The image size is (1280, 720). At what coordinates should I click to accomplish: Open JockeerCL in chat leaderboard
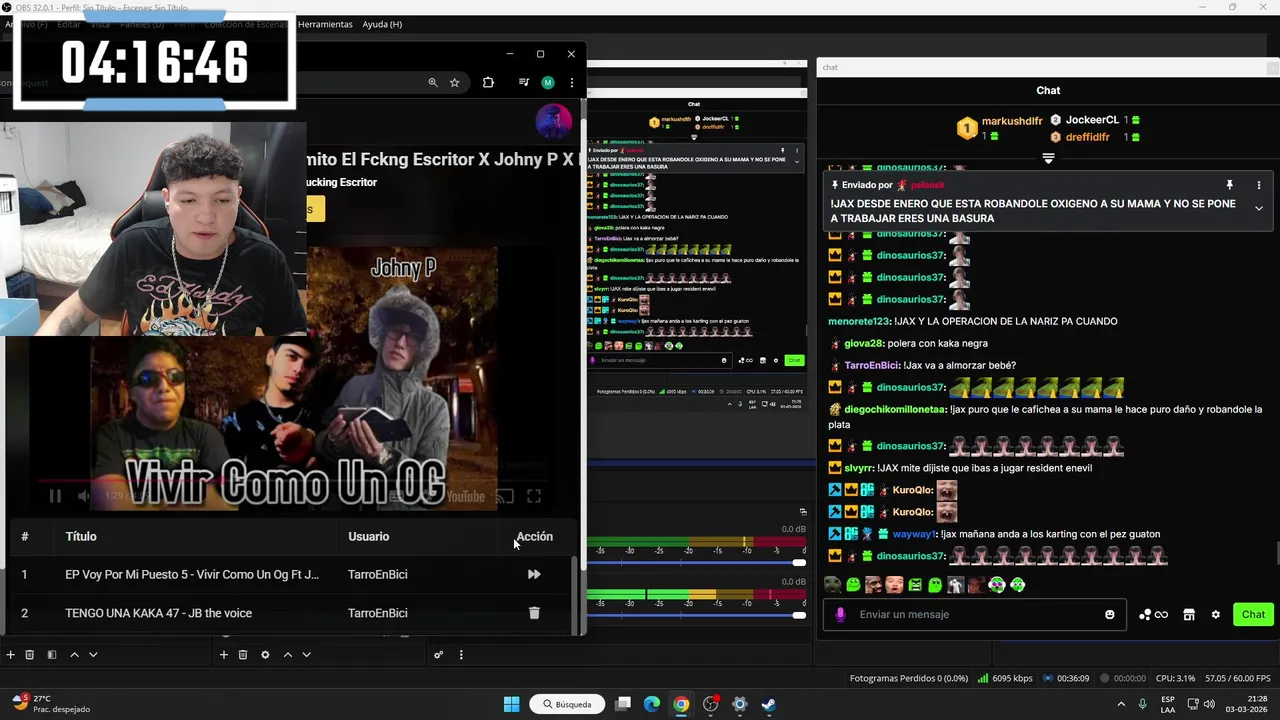(x=1092, y=120)
